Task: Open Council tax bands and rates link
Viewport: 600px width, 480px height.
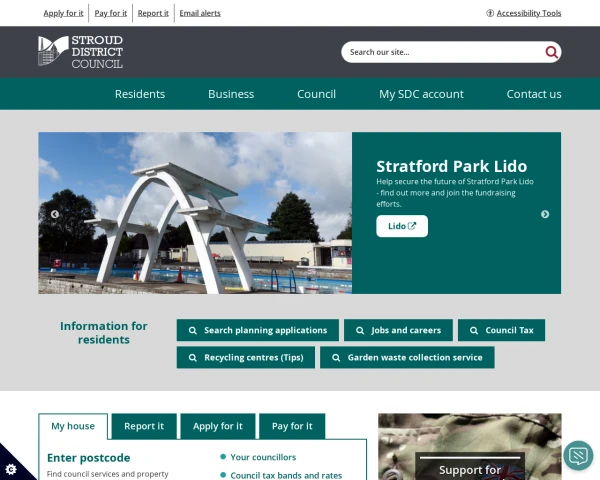Action: (x=286, y=475)
